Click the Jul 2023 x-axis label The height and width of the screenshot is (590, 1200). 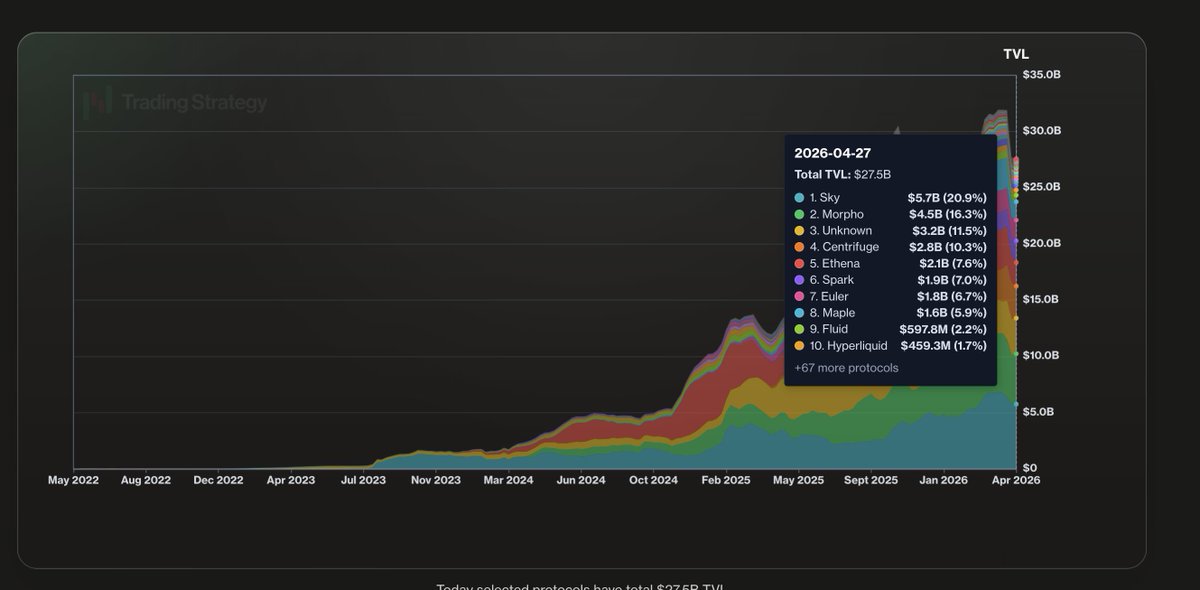[362, 480]
